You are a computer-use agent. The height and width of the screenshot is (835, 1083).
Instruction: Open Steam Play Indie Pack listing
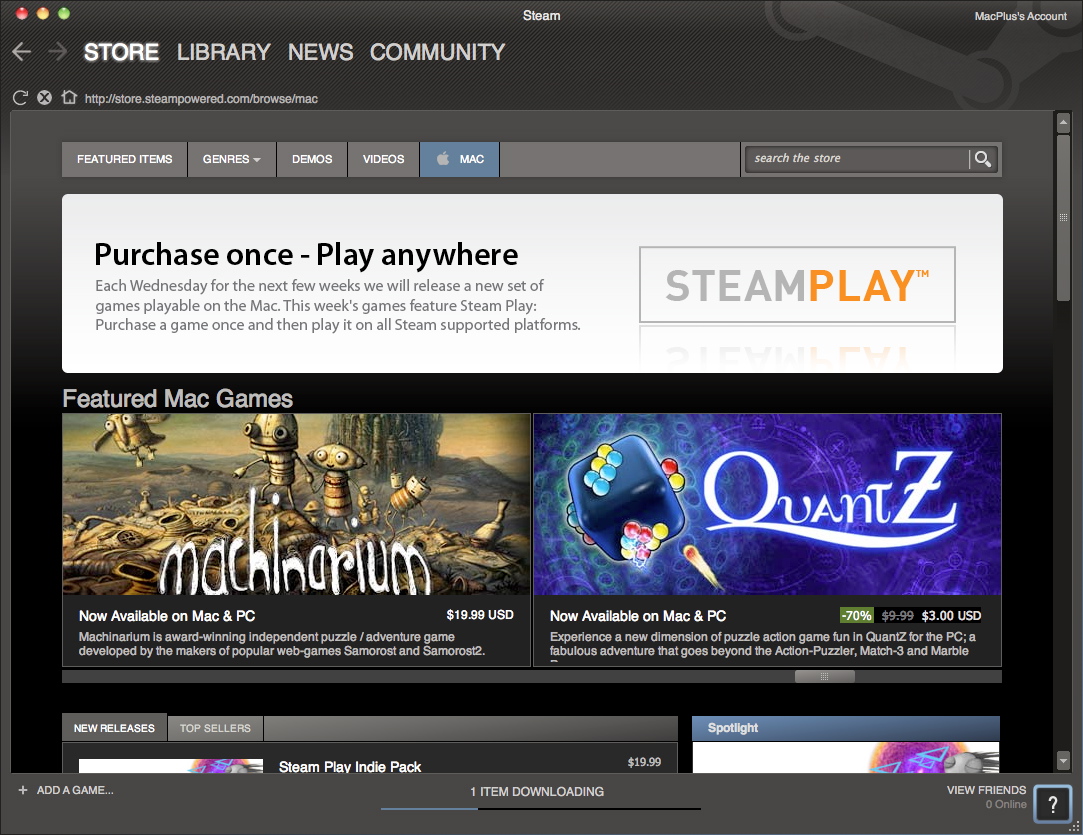coord(349,766)
